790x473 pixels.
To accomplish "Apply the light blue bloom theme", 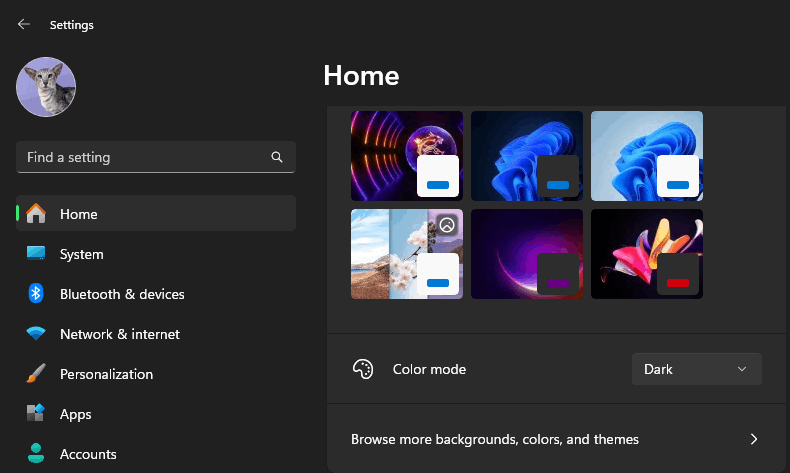I will pyautogui.click(x=646, y=156).
